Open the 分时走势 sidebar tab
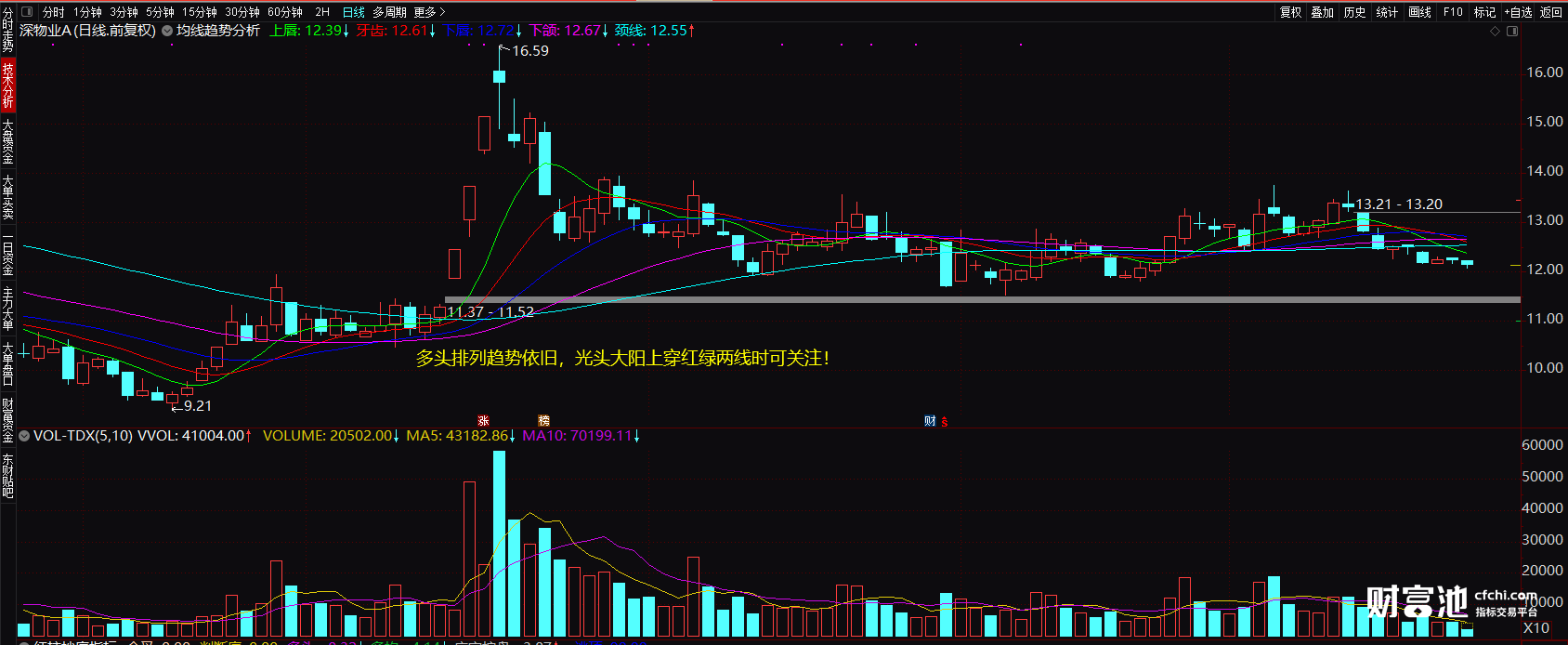This screenshot has width=1568, height=645. point(7,31)
